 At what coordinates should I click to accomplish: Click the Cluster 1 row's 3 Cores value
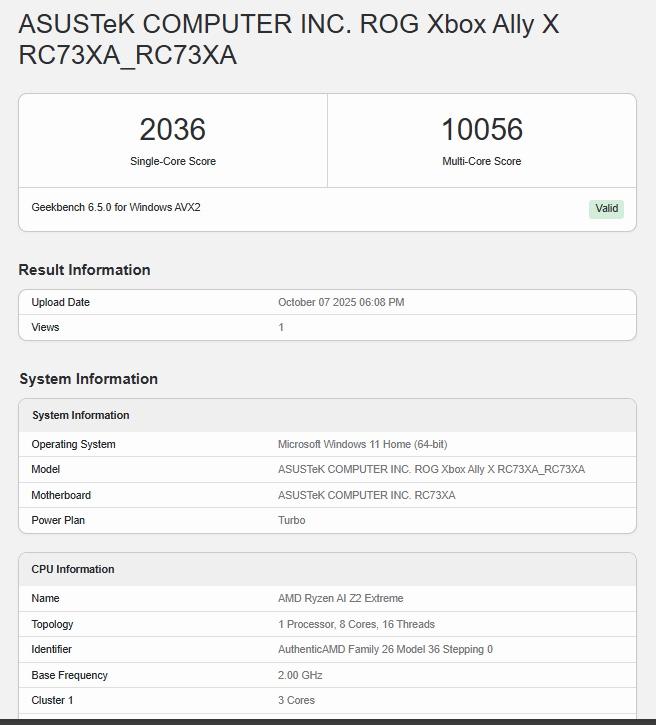click(295, 700)
